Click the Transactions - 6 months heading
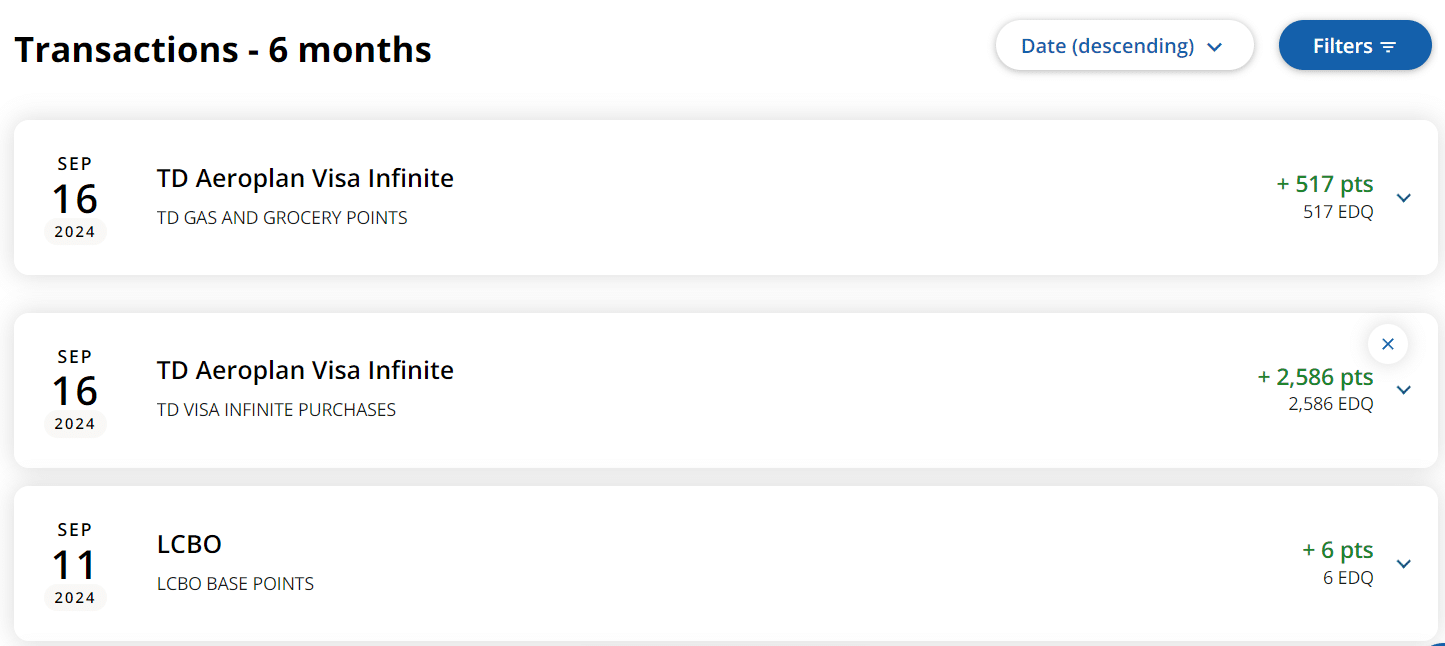 coord(223,49)
